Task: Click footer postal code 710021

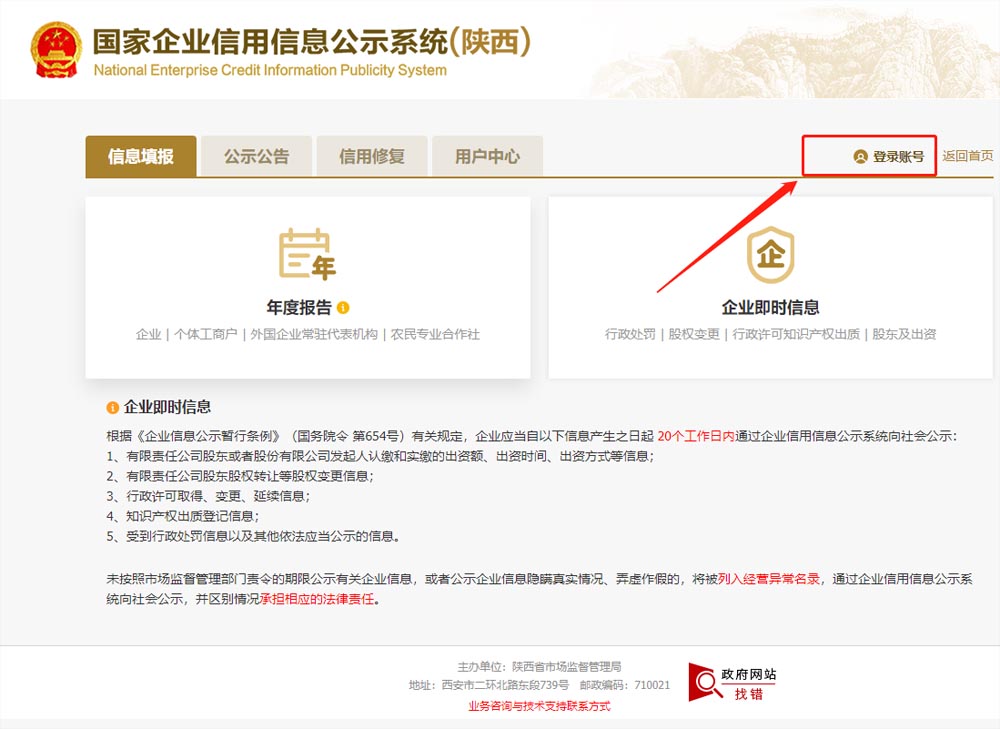Action: pos(652,685)
